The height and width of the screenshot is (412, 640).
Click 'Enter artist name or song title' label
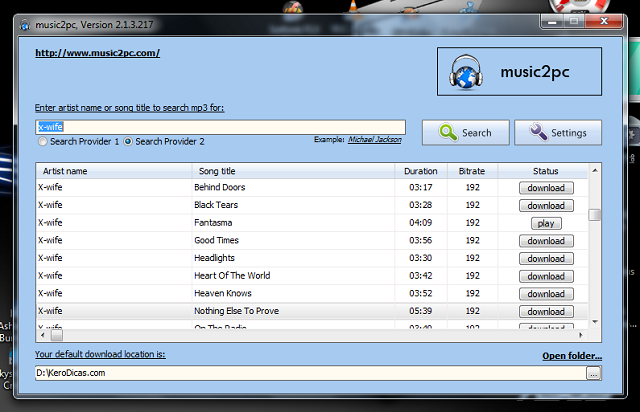pos(129,108)
